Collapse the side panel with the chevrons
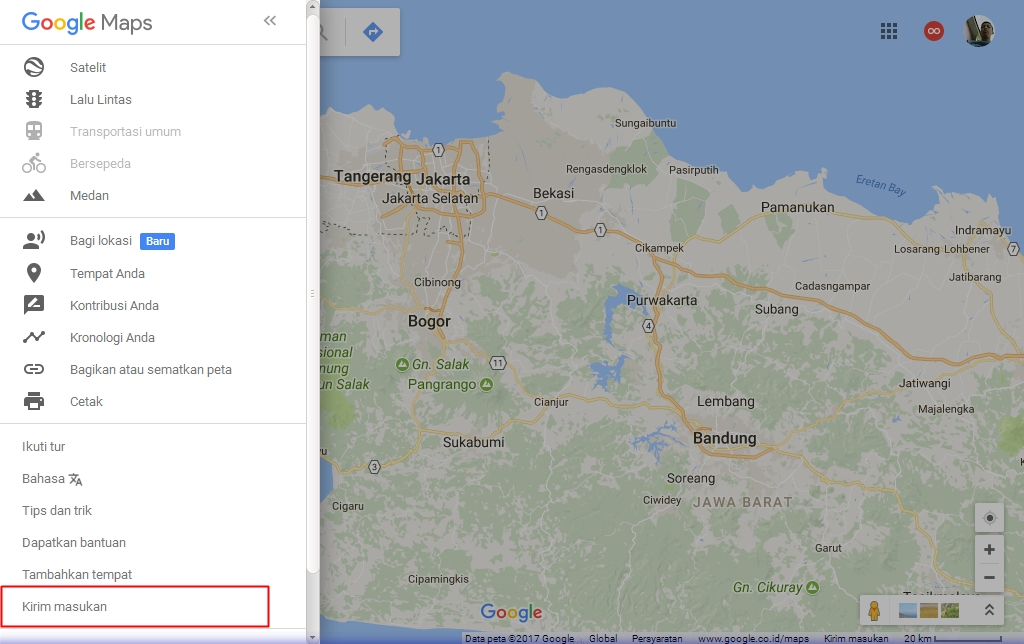 (269, 19)
